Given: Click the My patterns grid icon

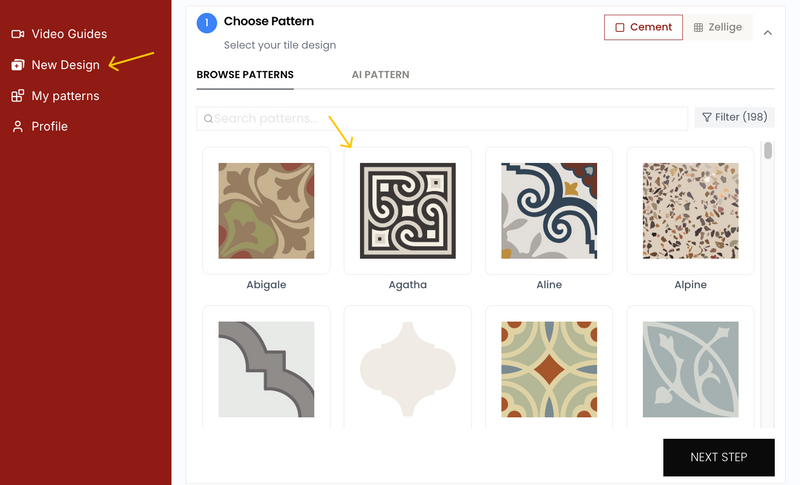Looking at the screenshot, I should coord(17,96).
